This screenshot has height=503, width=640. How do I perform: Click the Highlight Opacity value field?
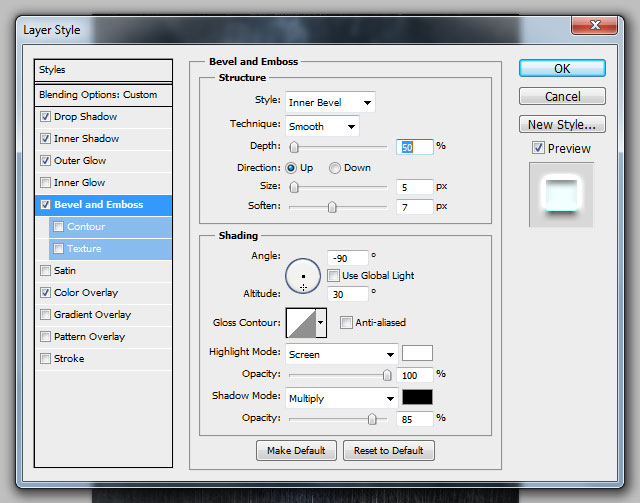click(415, 375)
